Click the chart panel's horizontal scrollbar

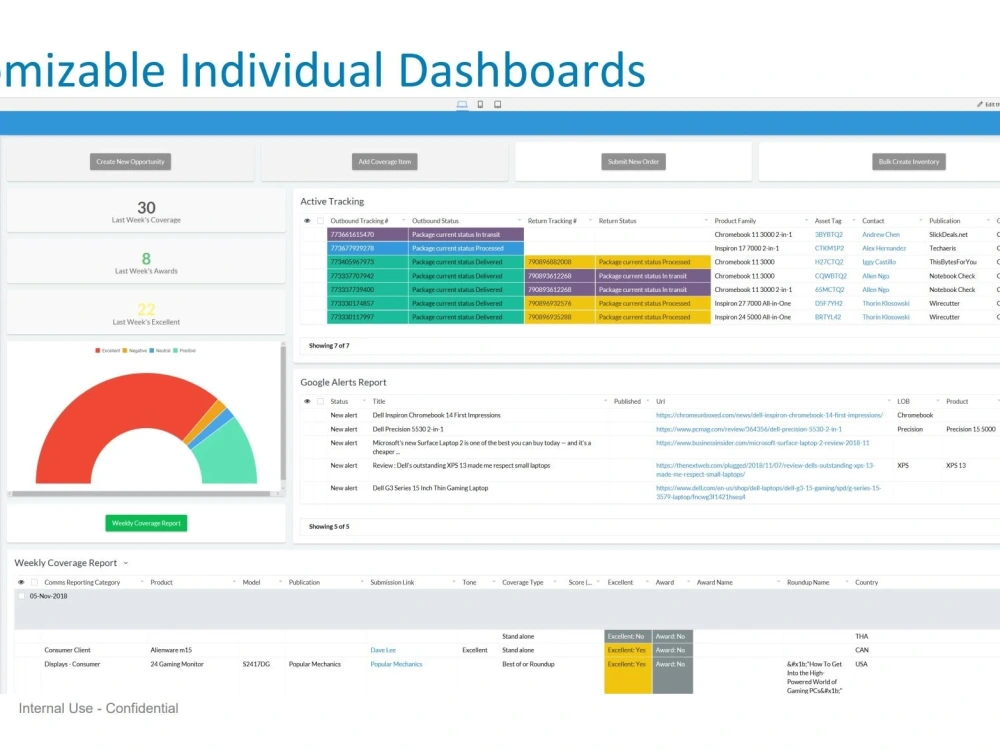click(141, 494)
